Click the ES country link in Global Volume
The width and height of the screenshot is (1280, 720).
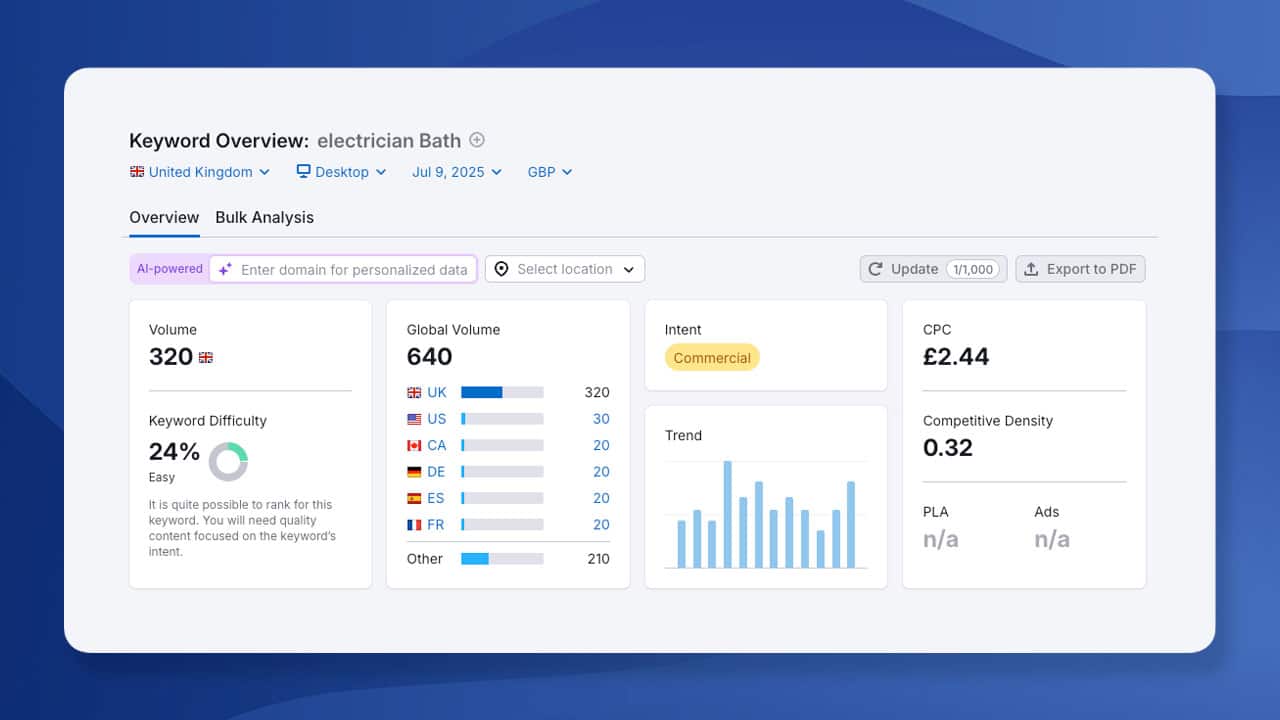(x=436, y=498)
